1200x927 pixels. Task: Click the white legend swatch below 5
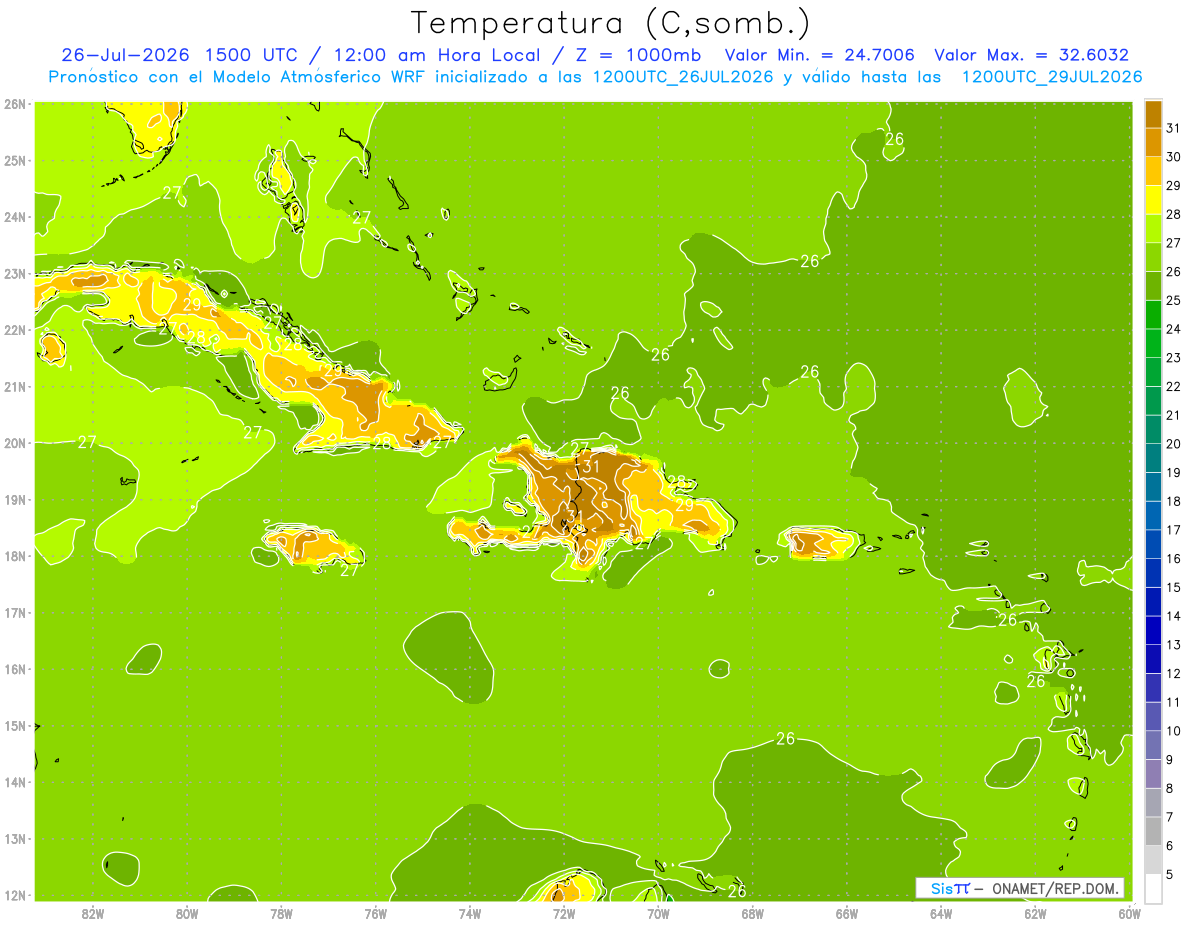[x=1153, y=888]
